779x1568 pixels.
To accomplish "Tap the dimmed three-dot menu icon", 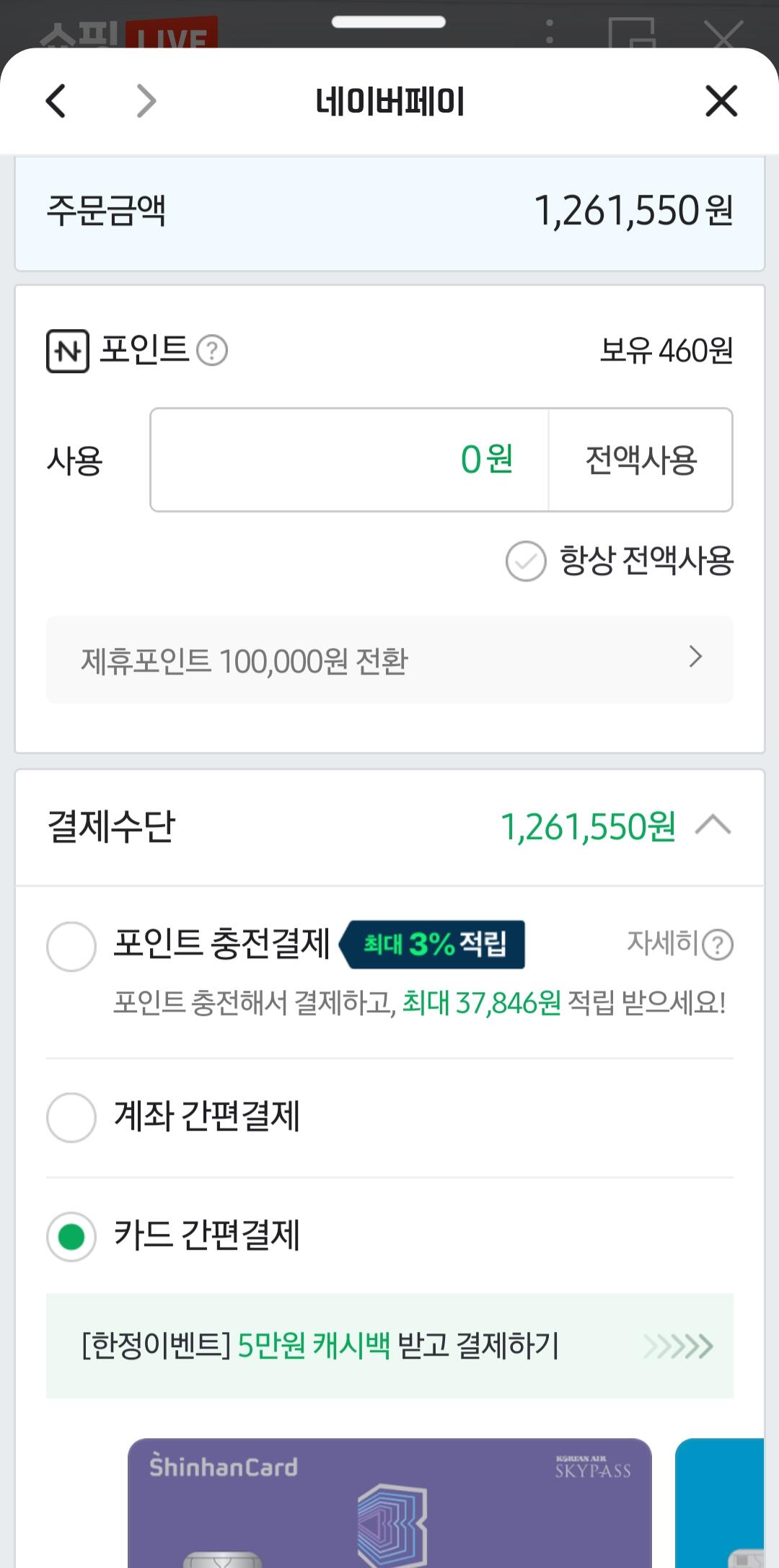I will coord(550,32).
